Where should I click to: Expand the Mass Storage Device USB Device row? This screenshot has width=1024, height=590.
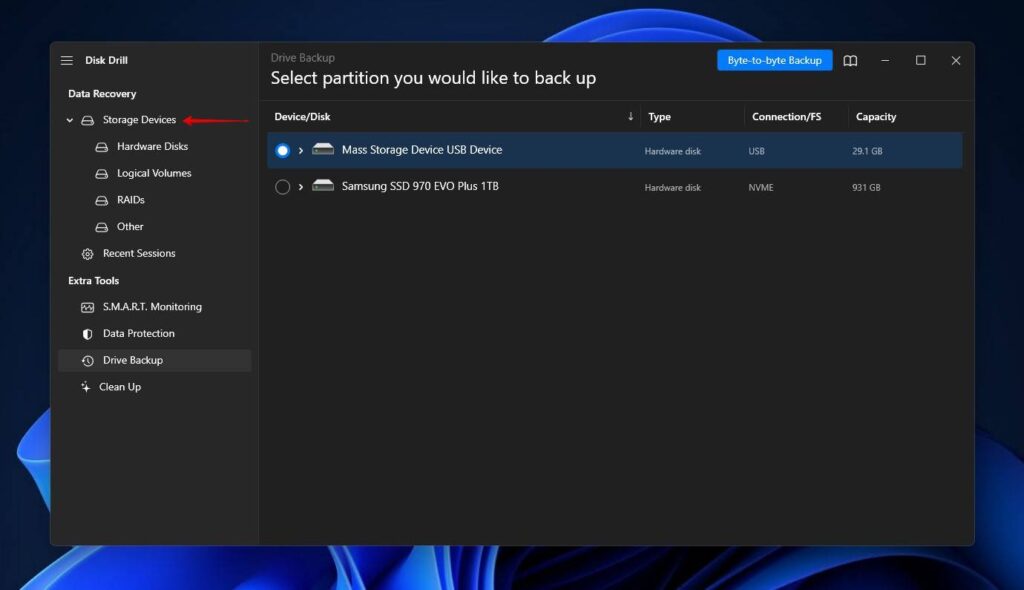tap(301, 150)
